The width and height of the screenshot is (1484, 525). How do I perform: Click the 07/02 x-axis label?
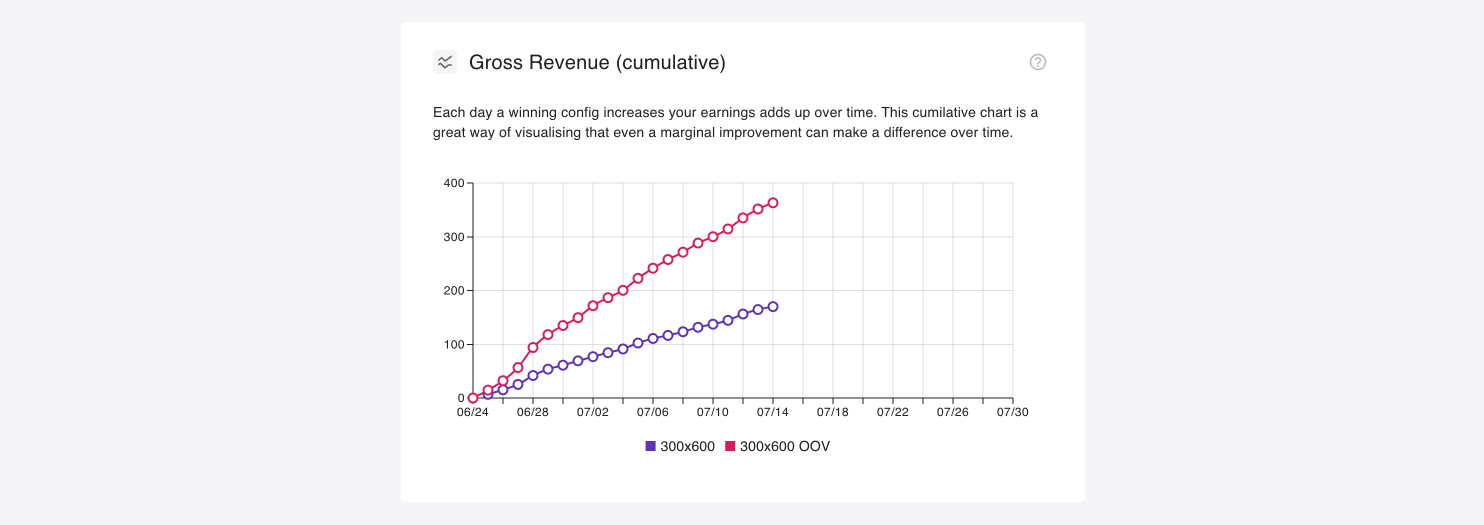(593, 411)
